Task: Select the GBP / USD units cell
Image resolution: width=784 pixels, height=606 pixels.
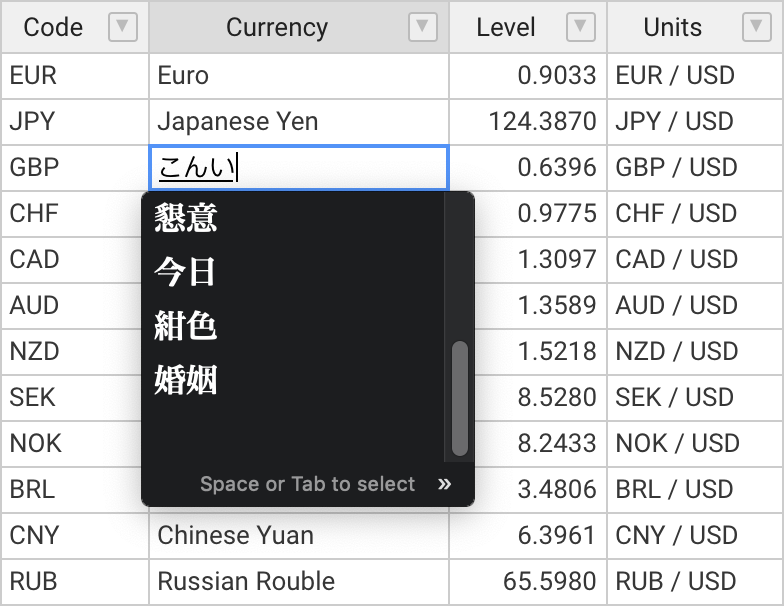Action: tap(696, 168)
